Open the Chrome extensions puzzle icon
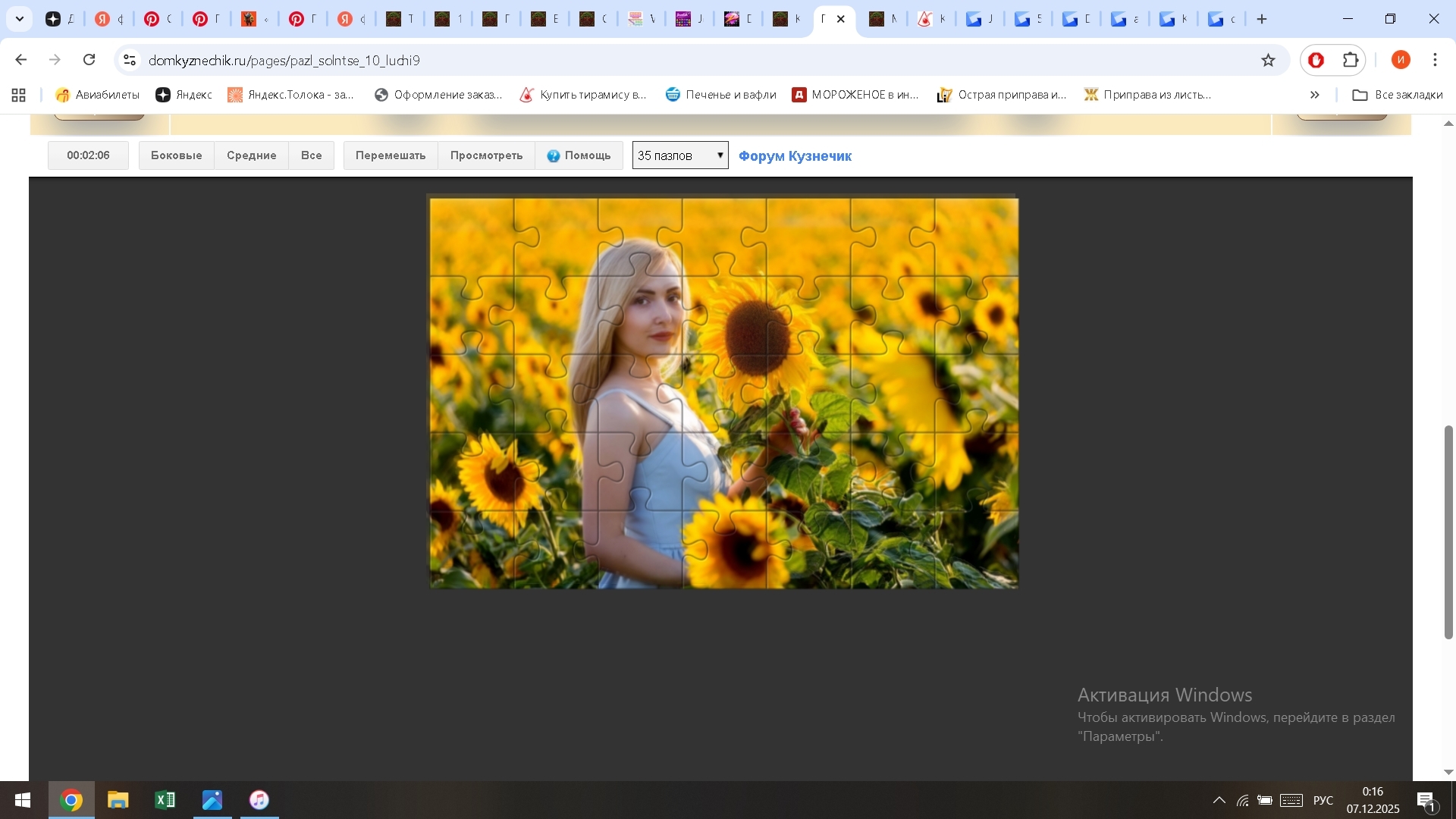The image size is (1456, 819). pos(1351,60)
